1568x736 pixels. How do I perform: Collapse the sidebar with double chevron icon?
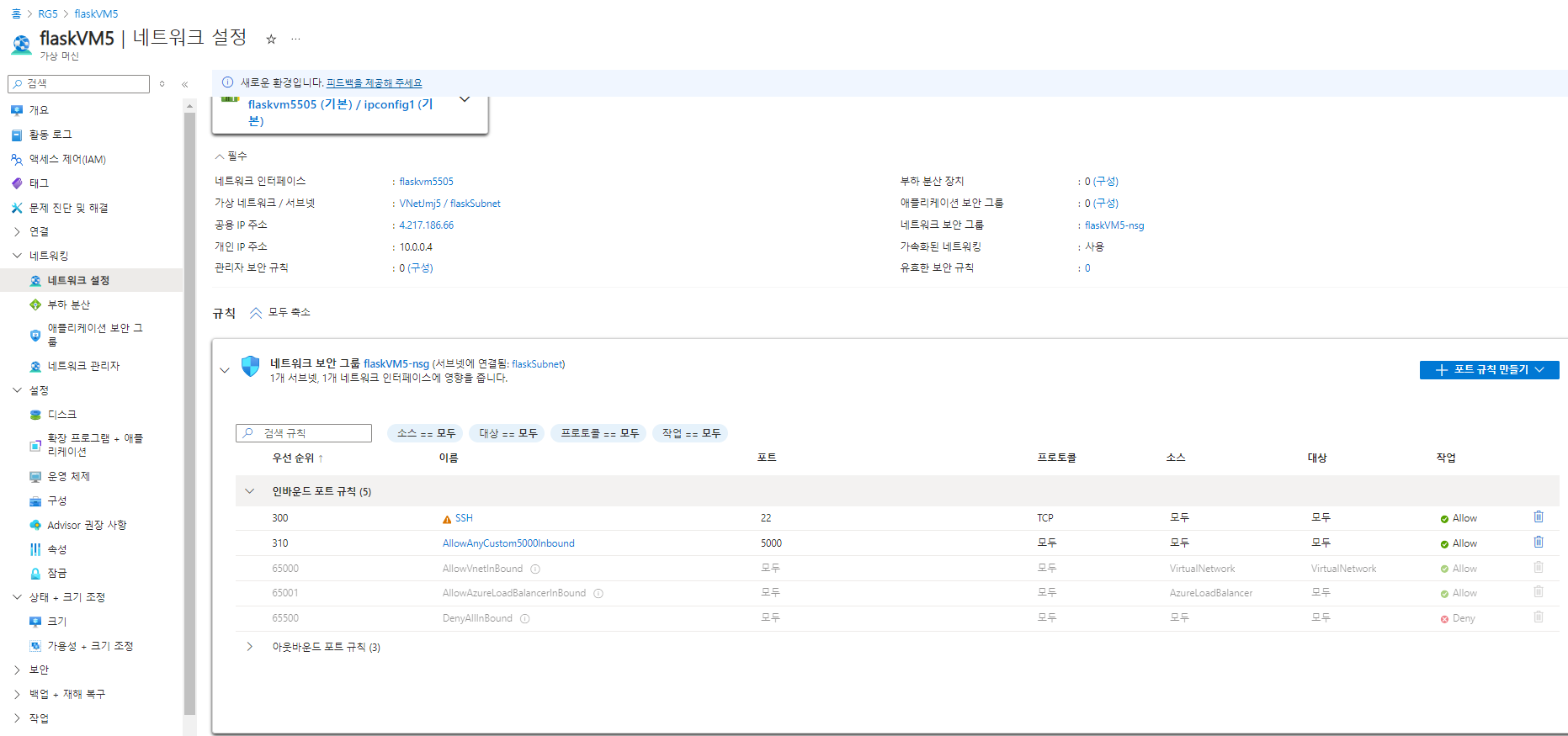(x=185, y=84)
